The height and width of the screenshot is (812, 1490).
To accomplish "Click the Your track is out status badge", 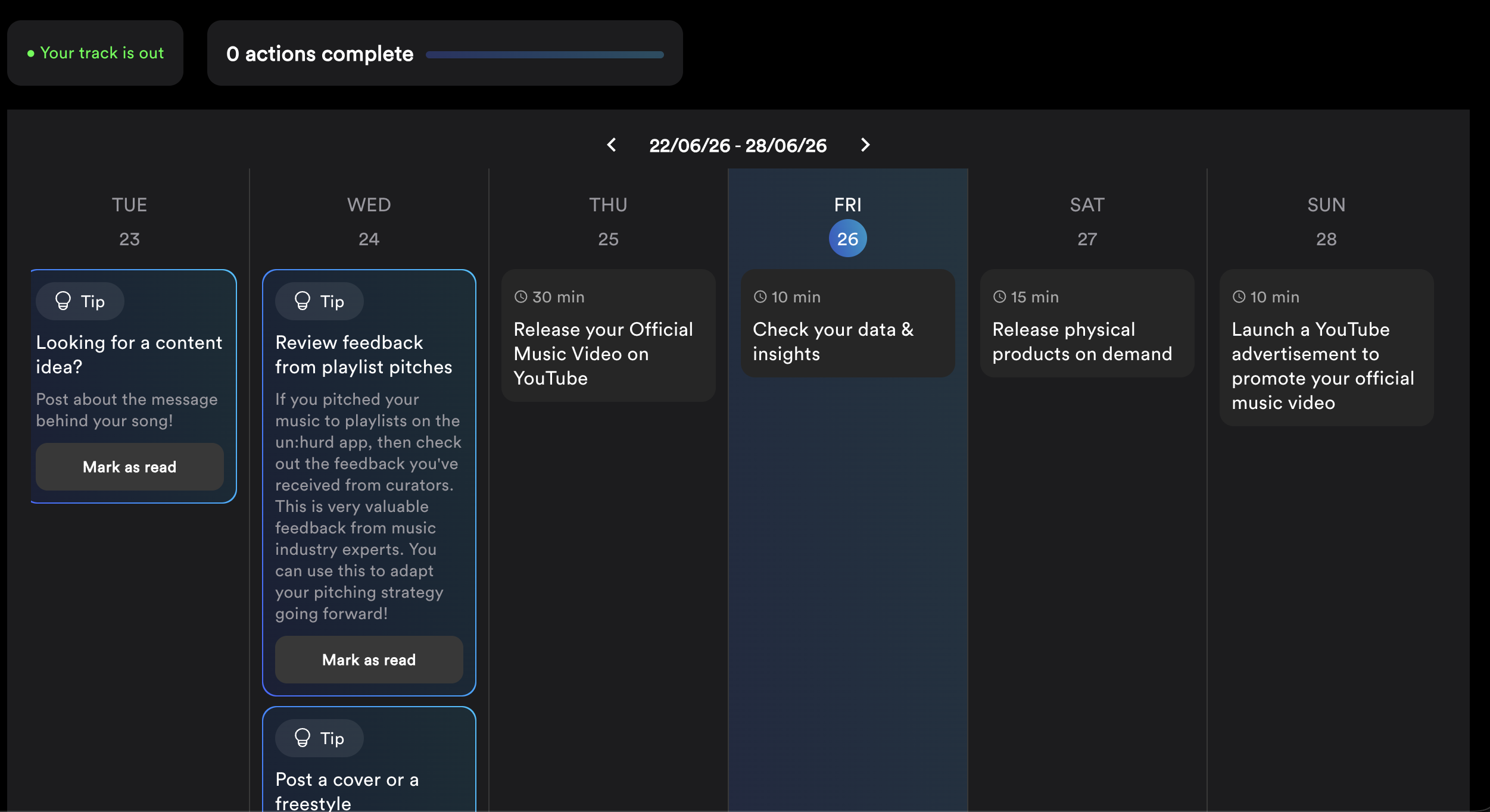I will click(x=95, y=53).
